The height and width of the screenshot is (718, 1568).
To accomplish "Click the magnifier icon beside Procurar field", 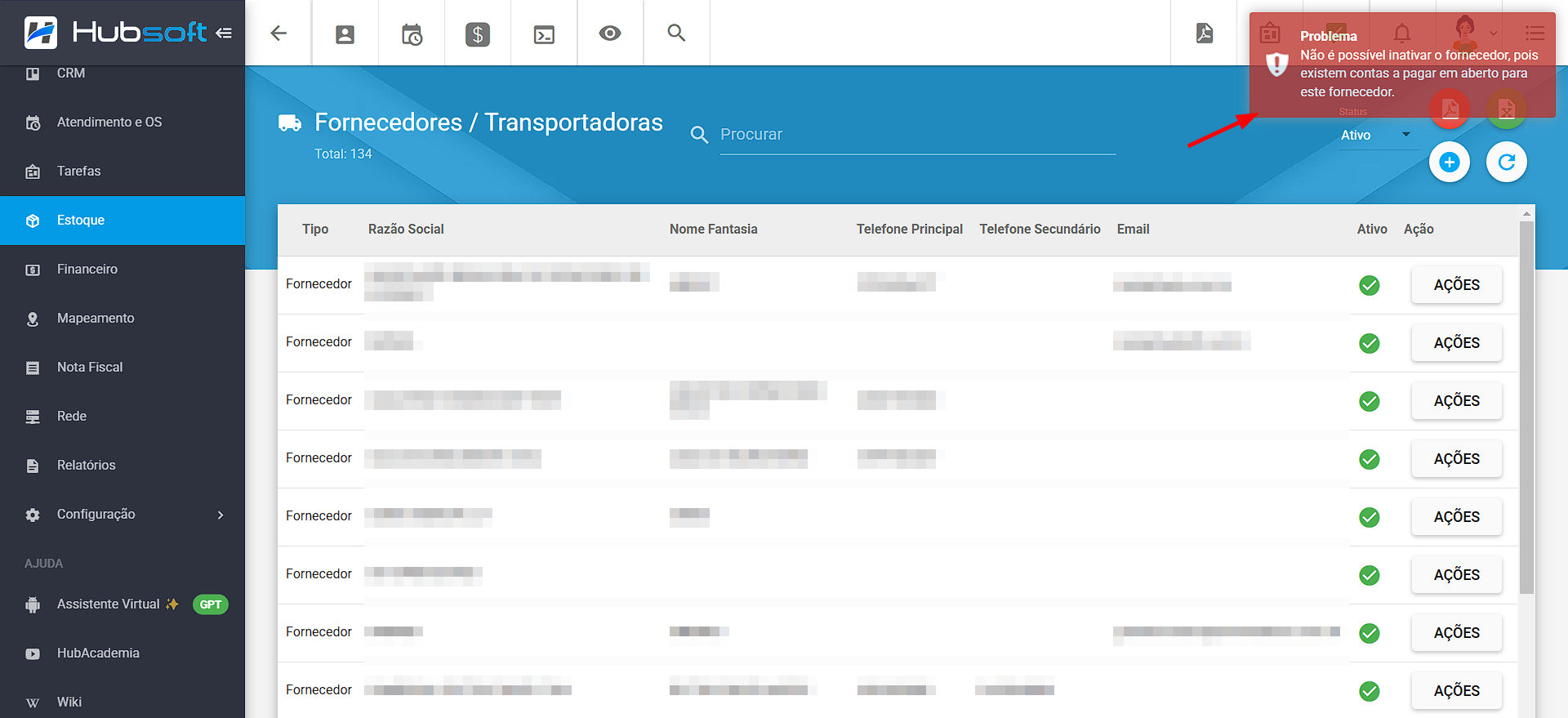I will click(699, 134).
